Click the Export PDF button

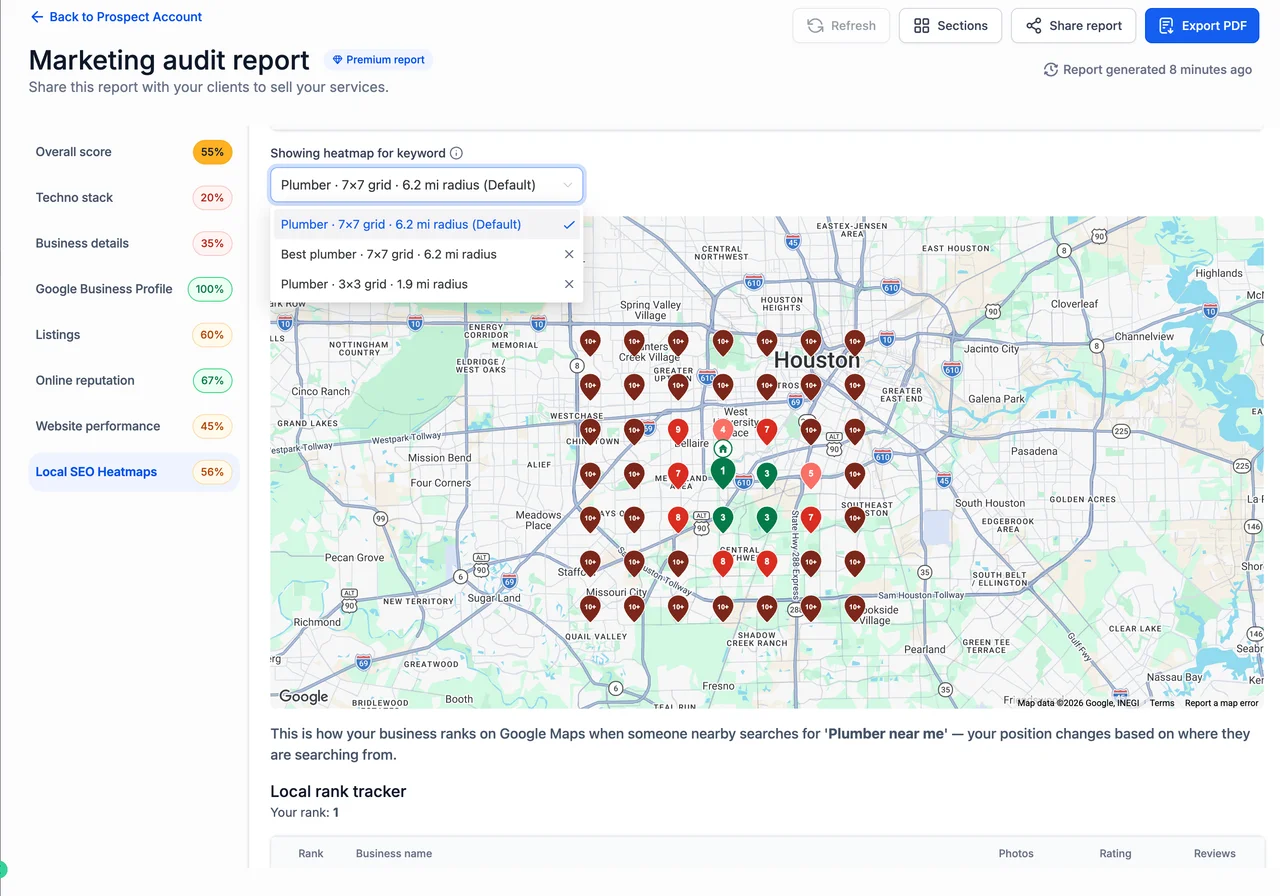(1202, 26)
